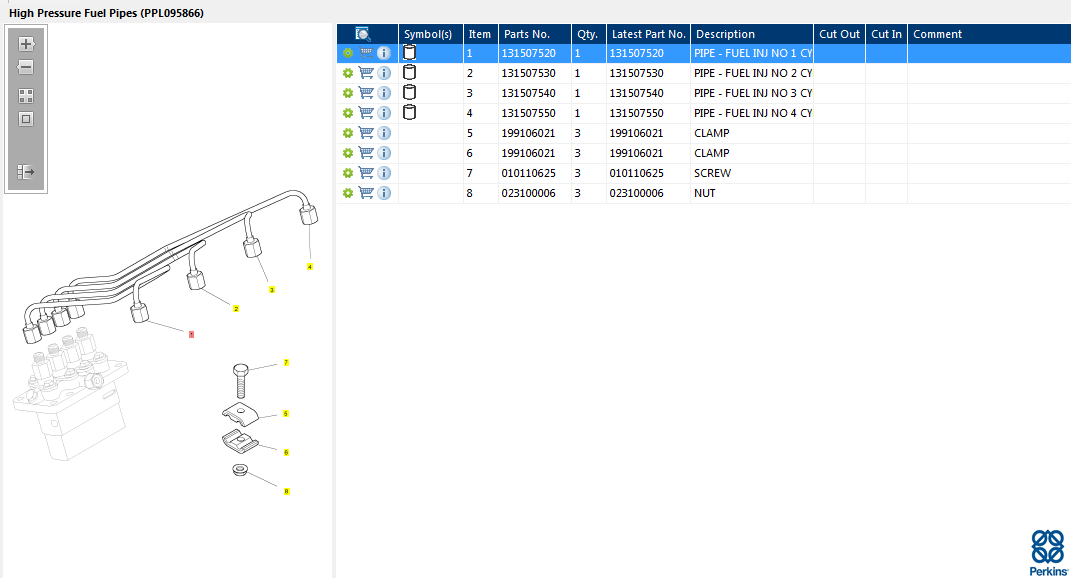The width and height of the screenshot is (1071, 578).
Task: Click callout label 4 in the diagram
Action: (x=310, y=267)
